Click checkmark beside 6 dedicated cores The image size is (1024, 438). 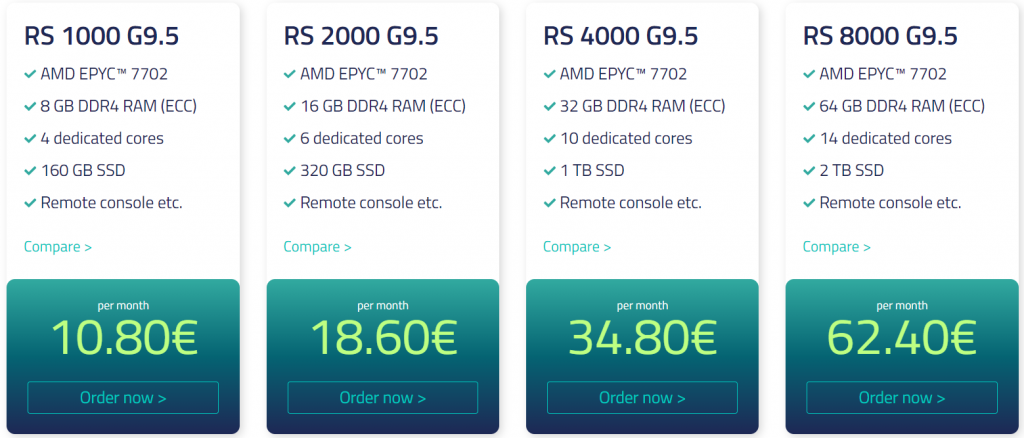pyautogui.click(x=289, y=139)
